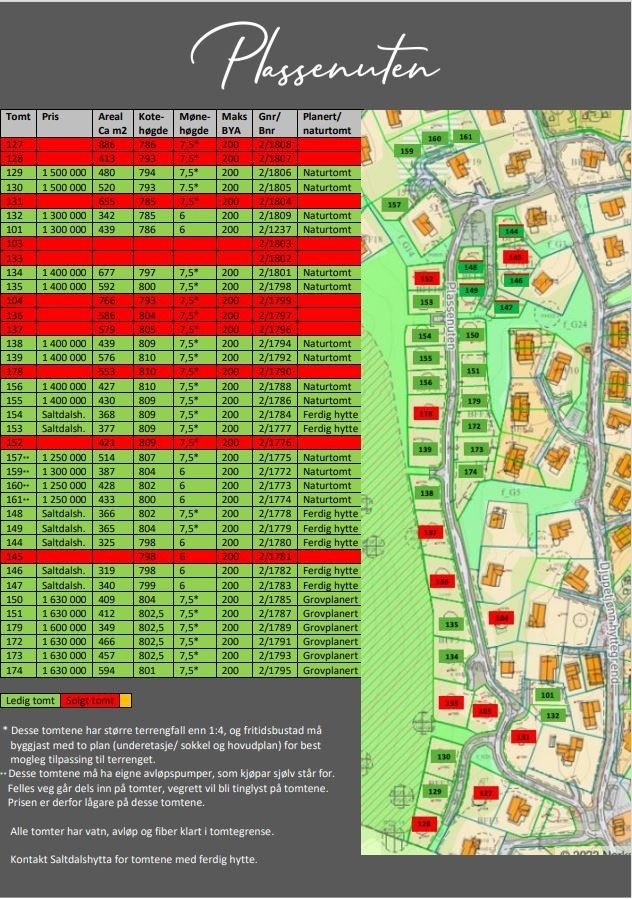Click red plot marker 152 on the map

(x=427, y=279)
